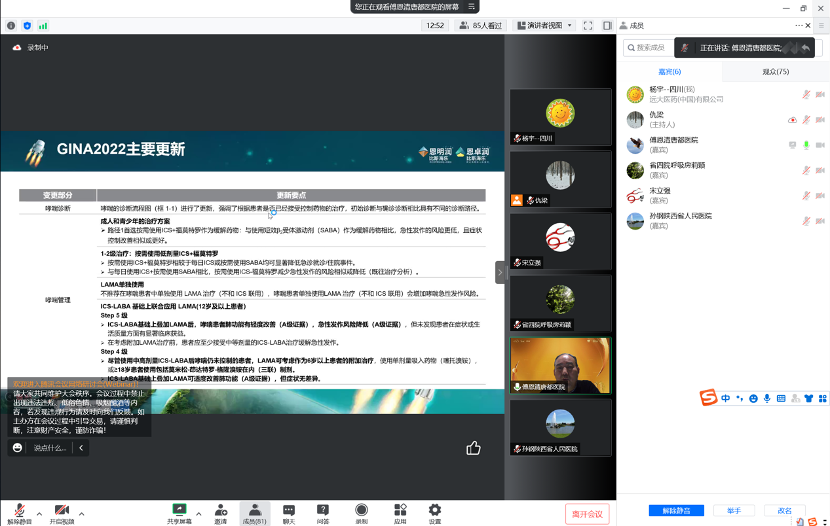Open meeting settings gear
830x526 pixels.
(x=435, y=510)
